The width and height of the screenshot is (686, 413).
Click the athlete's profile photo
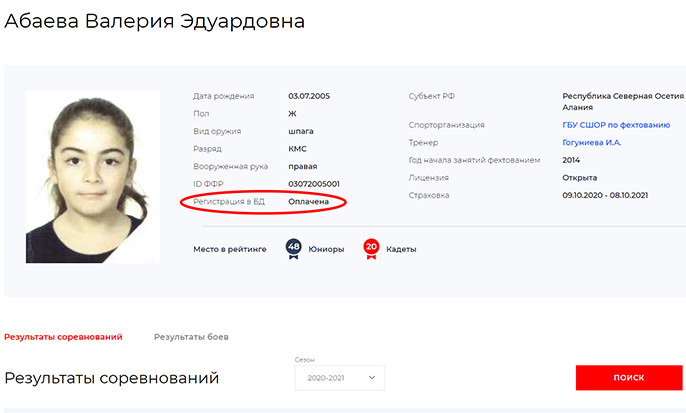[93, 177]
